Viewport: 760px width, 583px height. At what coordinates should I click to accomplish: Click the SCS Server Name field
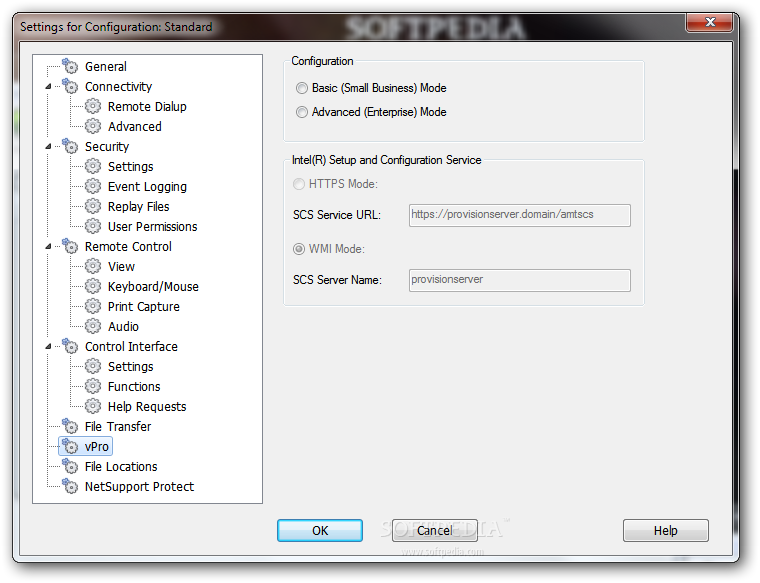point(520,280)
